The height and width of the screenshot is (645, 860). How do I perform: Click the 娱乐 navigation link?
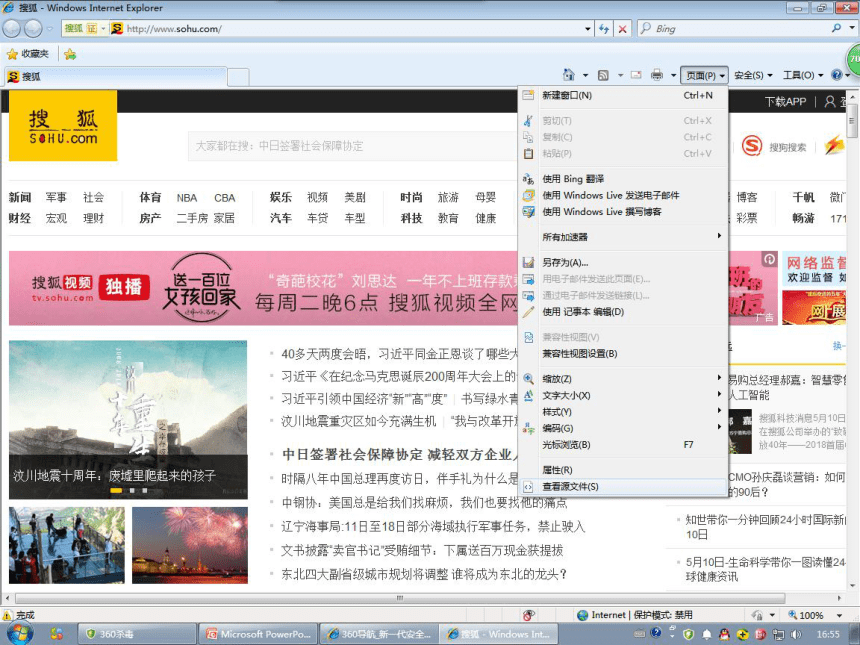point(281,197)
